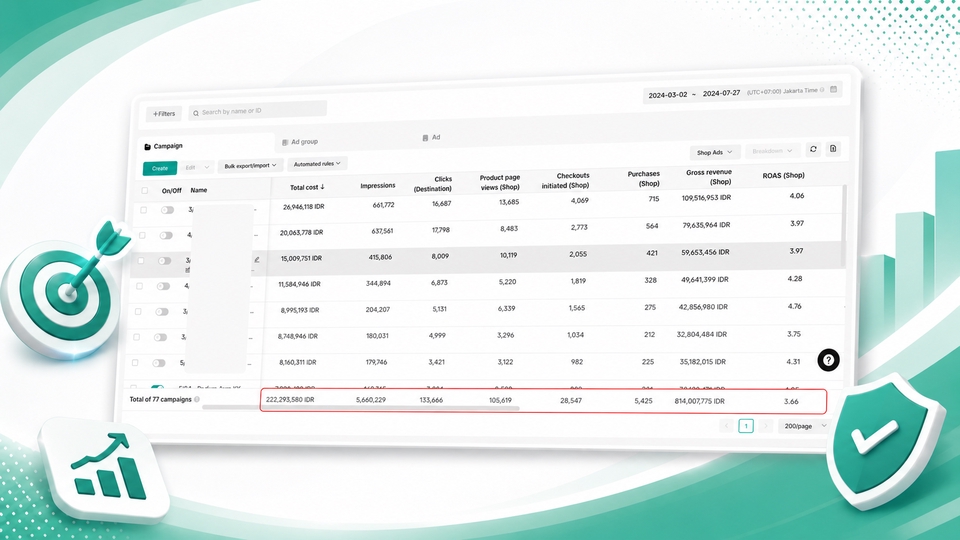Click the edit pencil on third campaign

(x=257, y=260)
